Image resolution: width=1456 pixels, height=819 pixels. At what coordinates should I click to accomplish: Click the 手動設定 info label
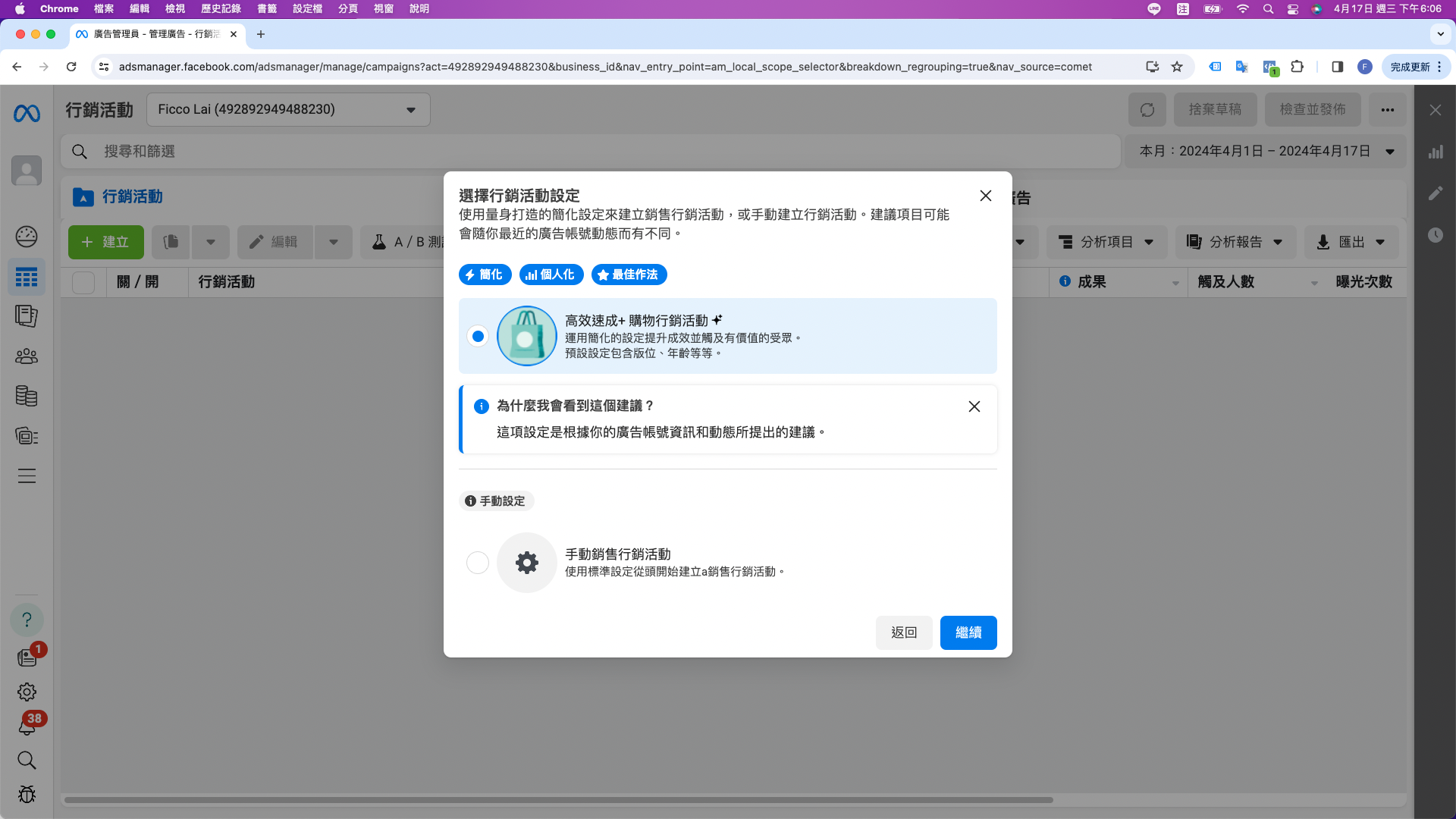[x=497, y=501]
